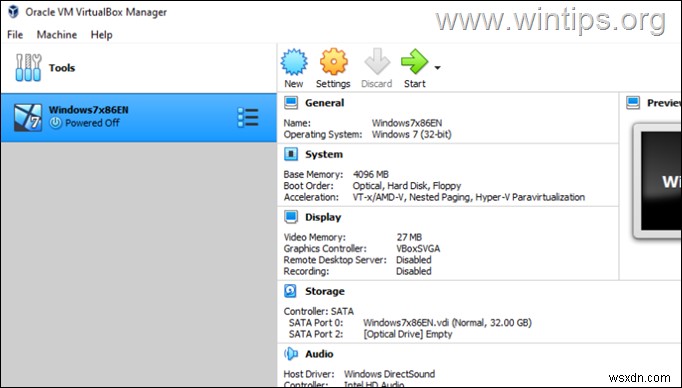Click the Display section monitor icon
The width and height of the screenshot is (682, 388).
[x=291, y=217]
